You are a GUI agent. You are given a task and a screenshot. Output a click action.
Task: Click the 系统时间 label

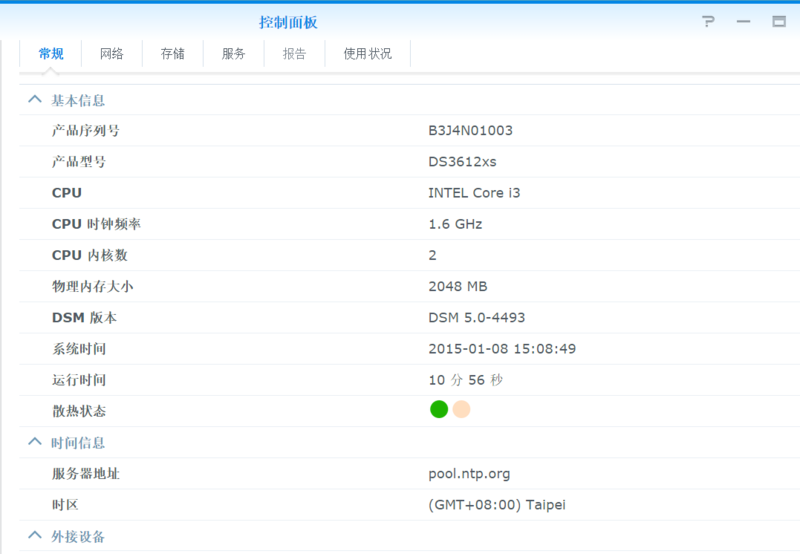click(79, 348)
